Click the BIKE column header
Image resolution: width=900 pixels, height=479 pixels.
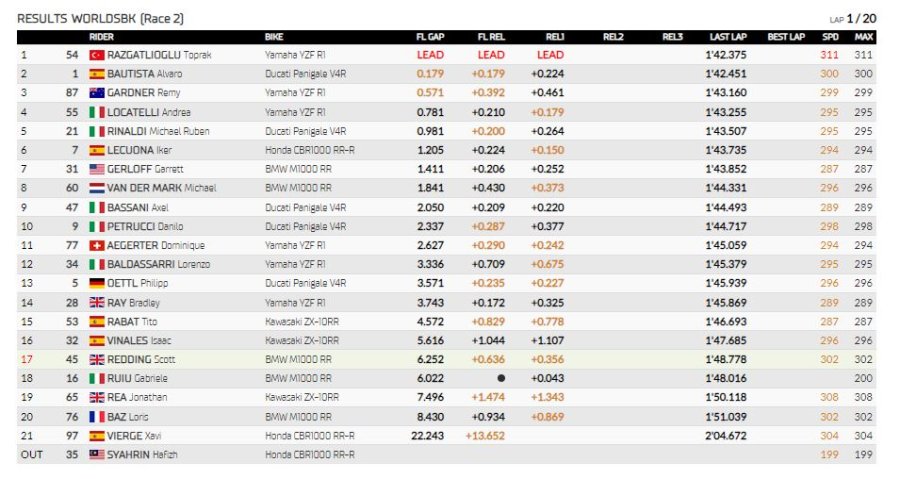coord(274,36)
